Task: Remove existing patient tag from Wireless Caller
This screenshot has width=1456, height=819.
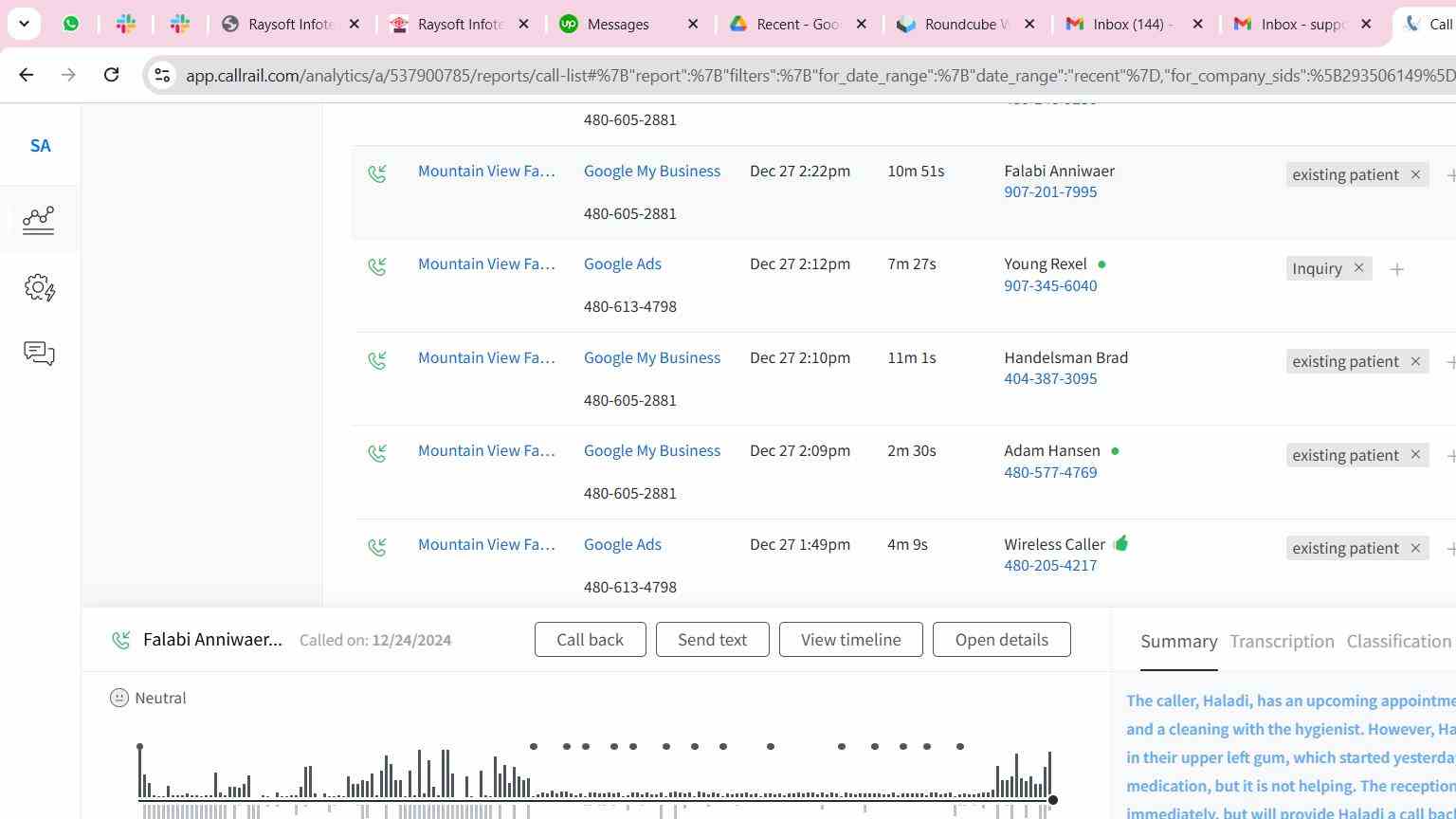Action: 1415,548
